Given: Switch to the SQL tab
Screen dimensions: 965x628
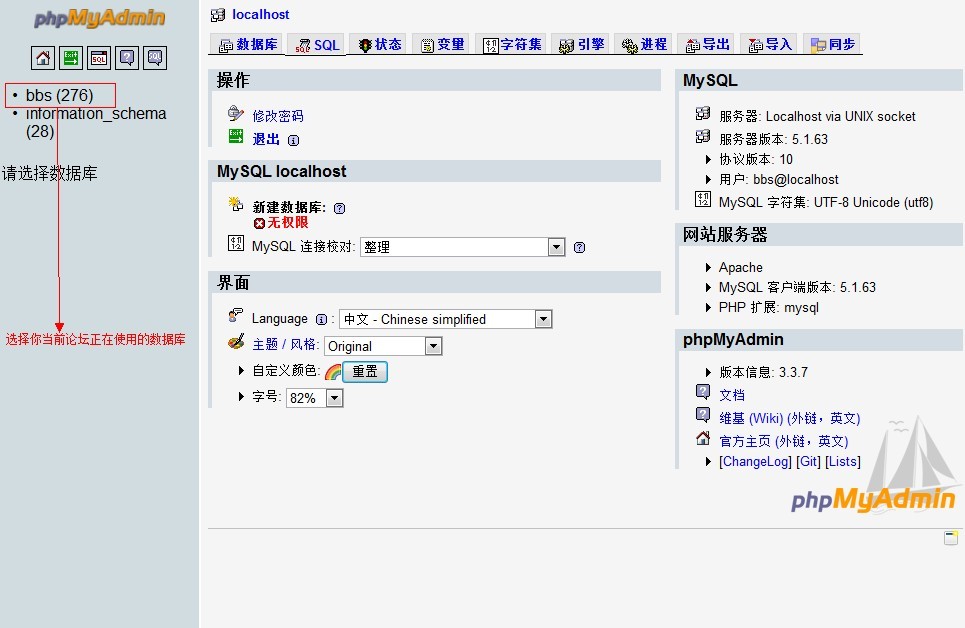Looking at the screenshot, I should 318,45.
